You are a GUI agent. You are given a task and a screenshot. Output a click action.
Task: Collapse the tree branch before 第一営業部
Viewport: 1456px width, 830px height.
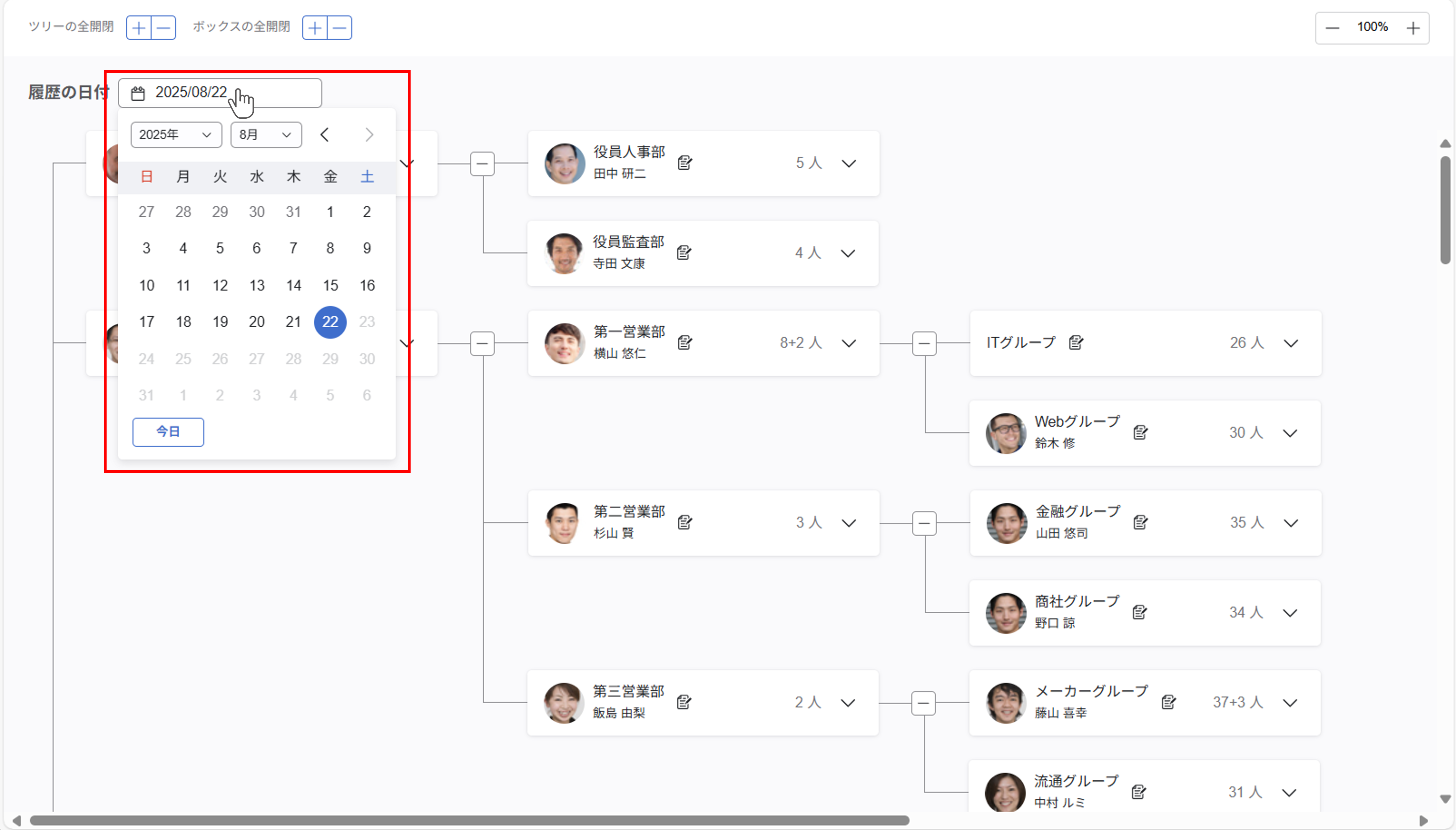(482, 343)
